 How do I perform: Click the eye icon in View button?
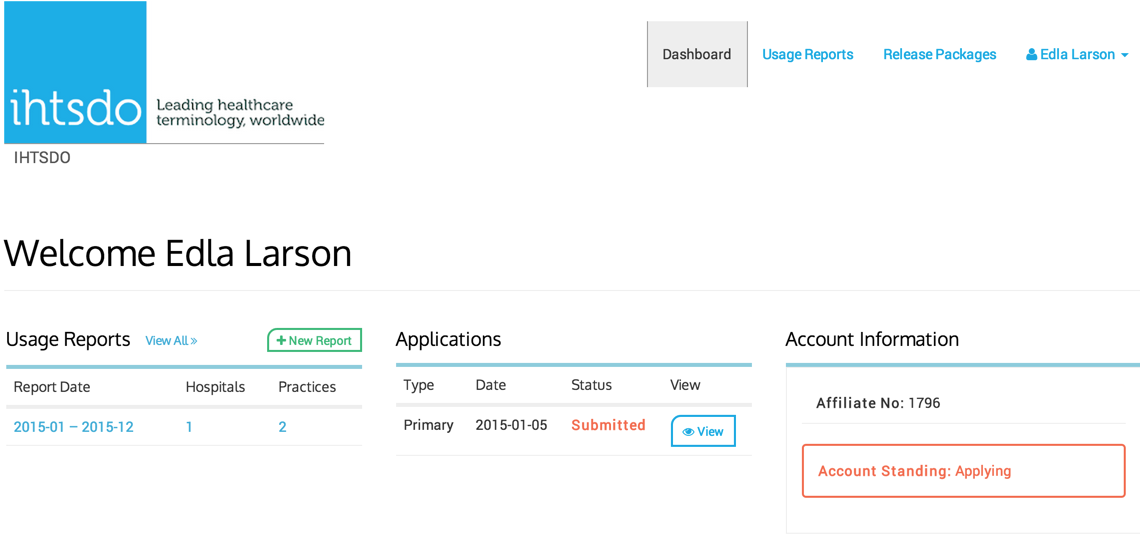688,432
